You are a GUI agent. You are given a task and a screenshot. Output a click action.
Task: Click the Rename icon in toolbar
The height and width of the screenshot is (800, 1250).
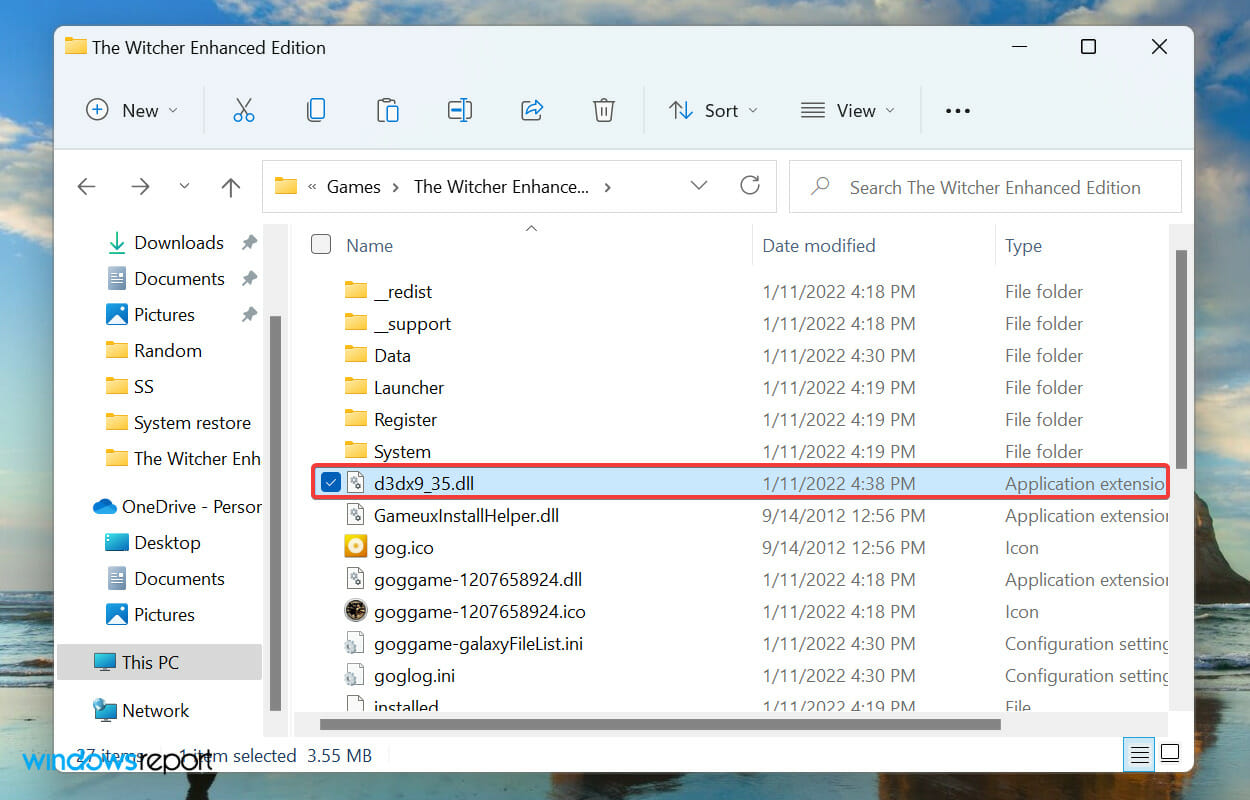[x=460, y=110]
